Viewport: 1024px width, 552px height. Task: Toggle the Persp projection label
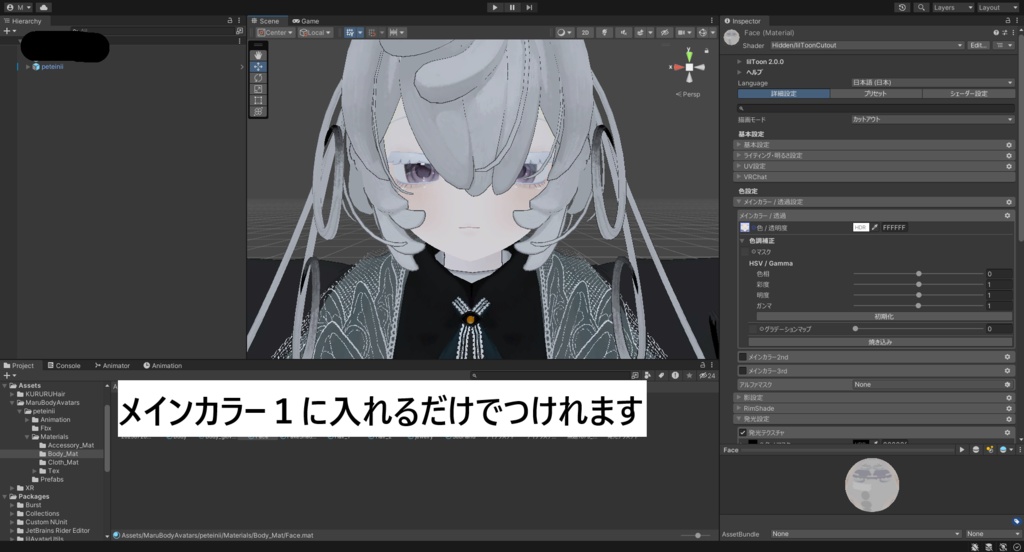pyautogui.click(x=688, y=94)
